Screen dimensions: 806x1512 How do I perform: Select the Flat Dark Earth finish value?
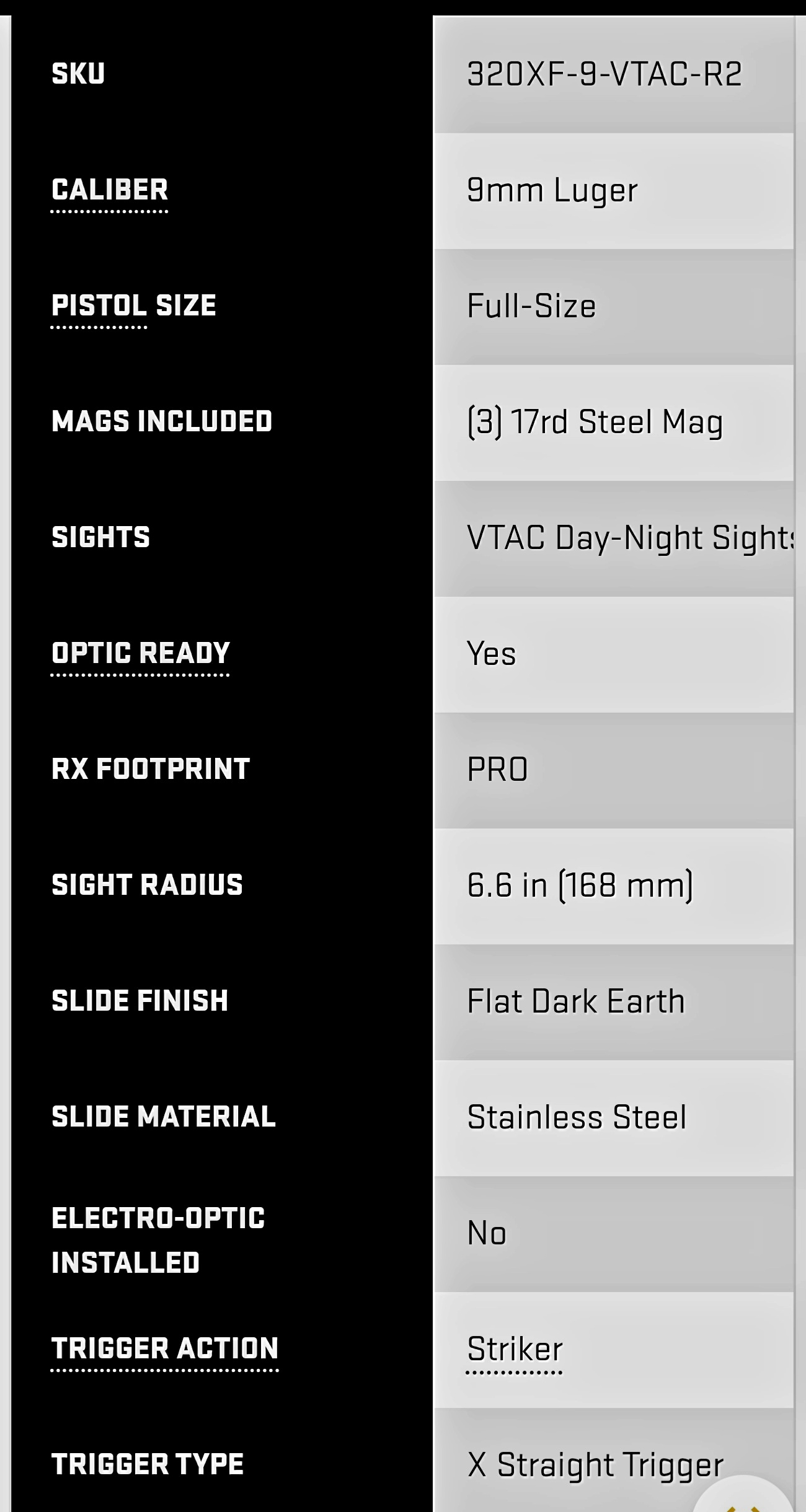click(x=576, y=1001)
